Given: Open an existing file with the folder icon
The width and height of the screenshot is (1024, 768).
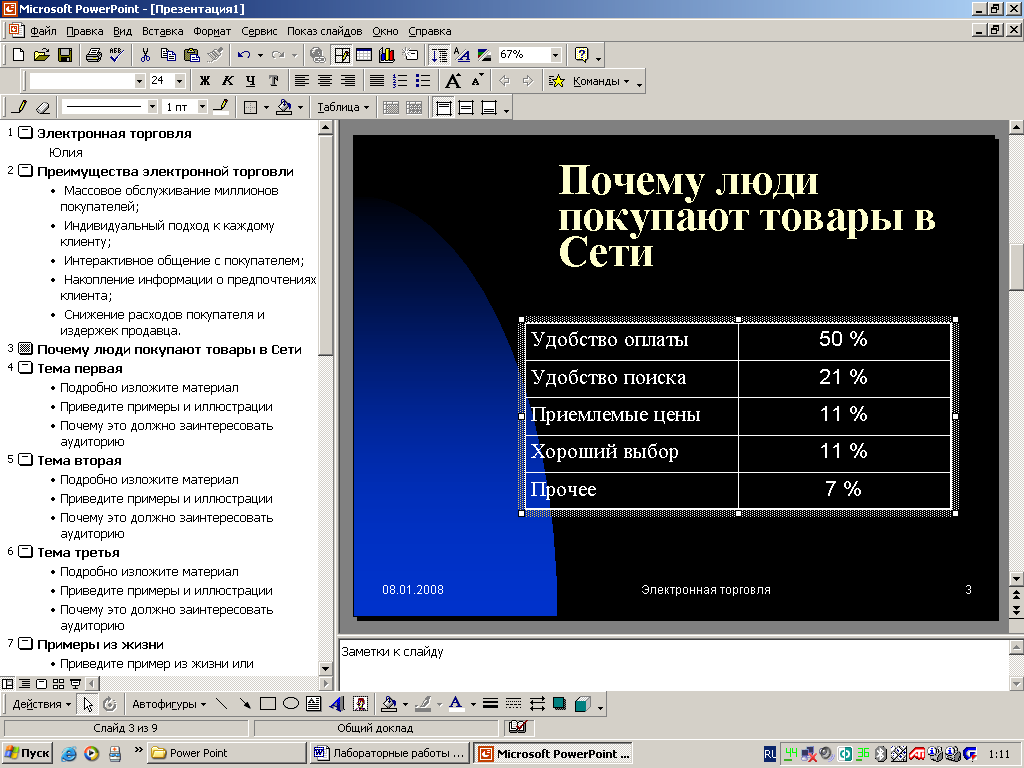Looking at the screenshot, I should 42,56.
